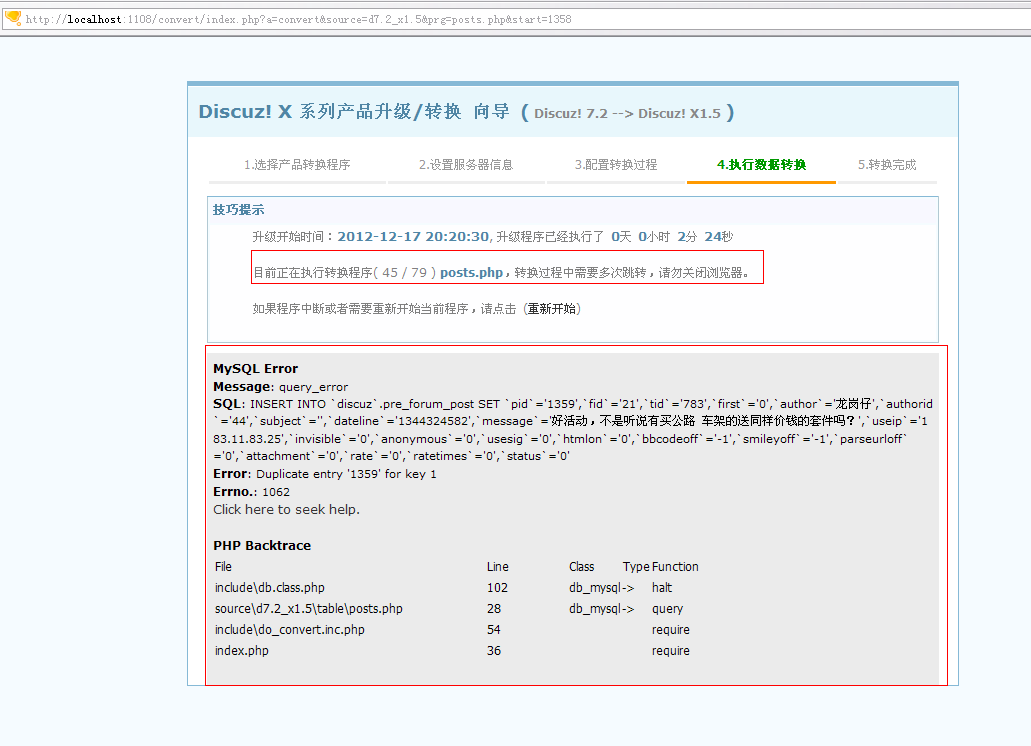Click backtrace file index.php
This screenshot has height=746, width=1031.
tap(241, 651)
